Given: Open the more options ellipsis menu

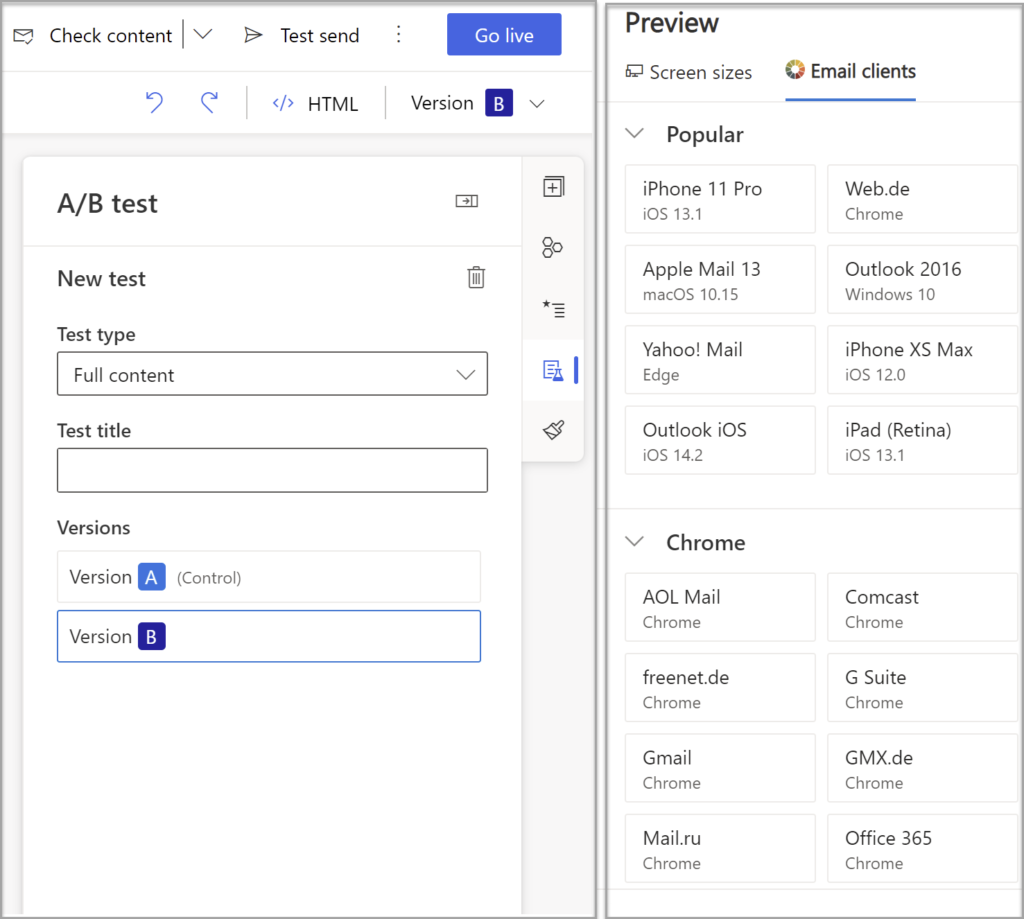Looking at the screenshot, I should coord(398,35).
